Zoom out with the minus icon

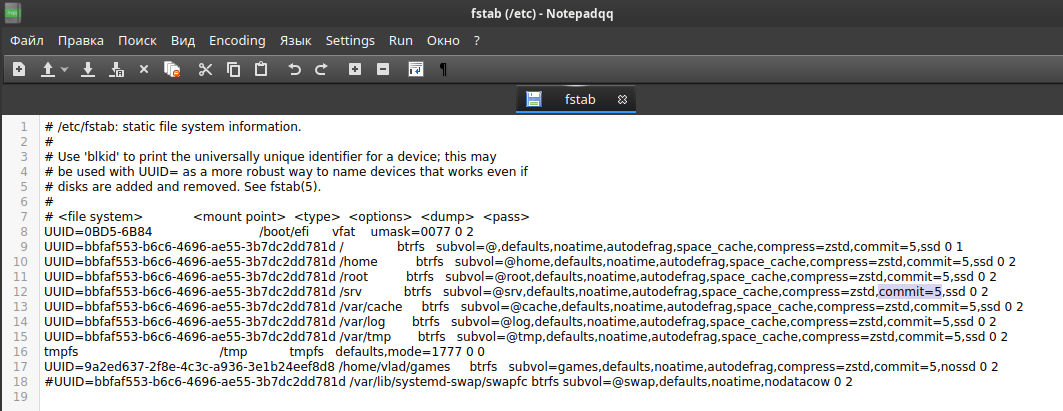[x=383, y=69]
